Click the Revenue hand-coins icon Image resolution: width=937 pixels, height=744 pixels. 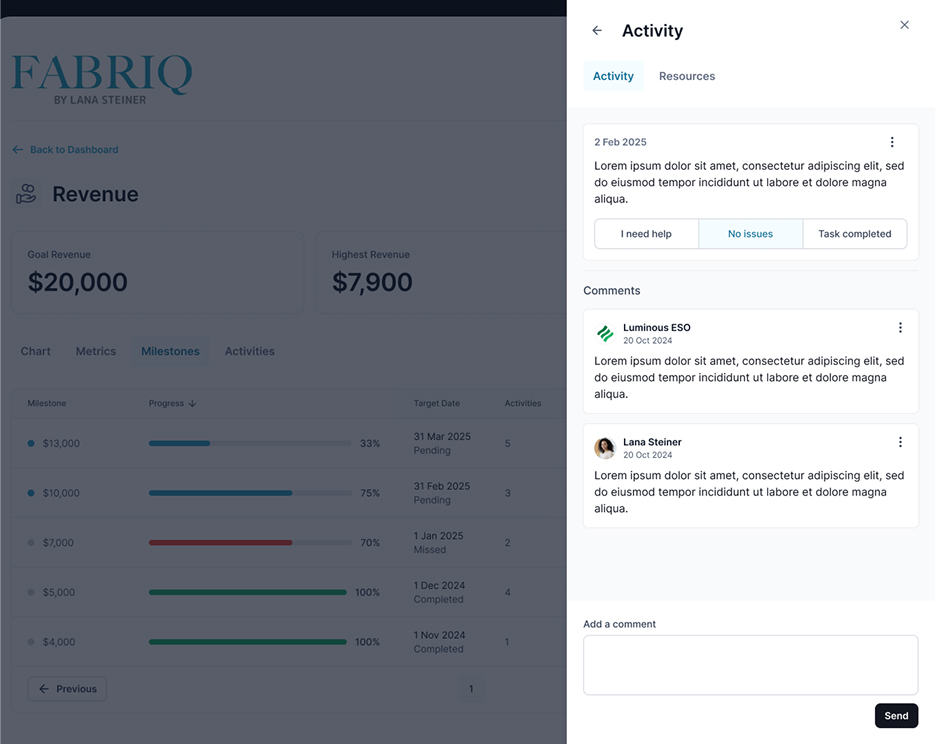pos(26,194)
